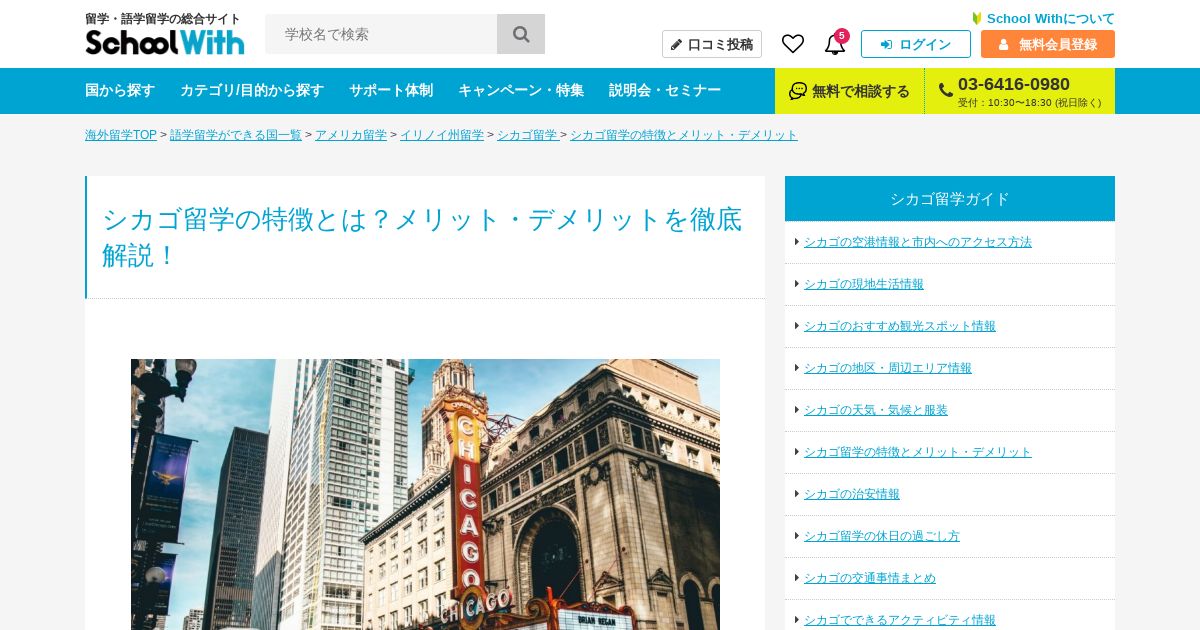Click last breadcrumb シカゴ留学の特徴とメリット・デメリット
Image resolution: width=1200 pixels, height=630 pixels.
(684, 135)
